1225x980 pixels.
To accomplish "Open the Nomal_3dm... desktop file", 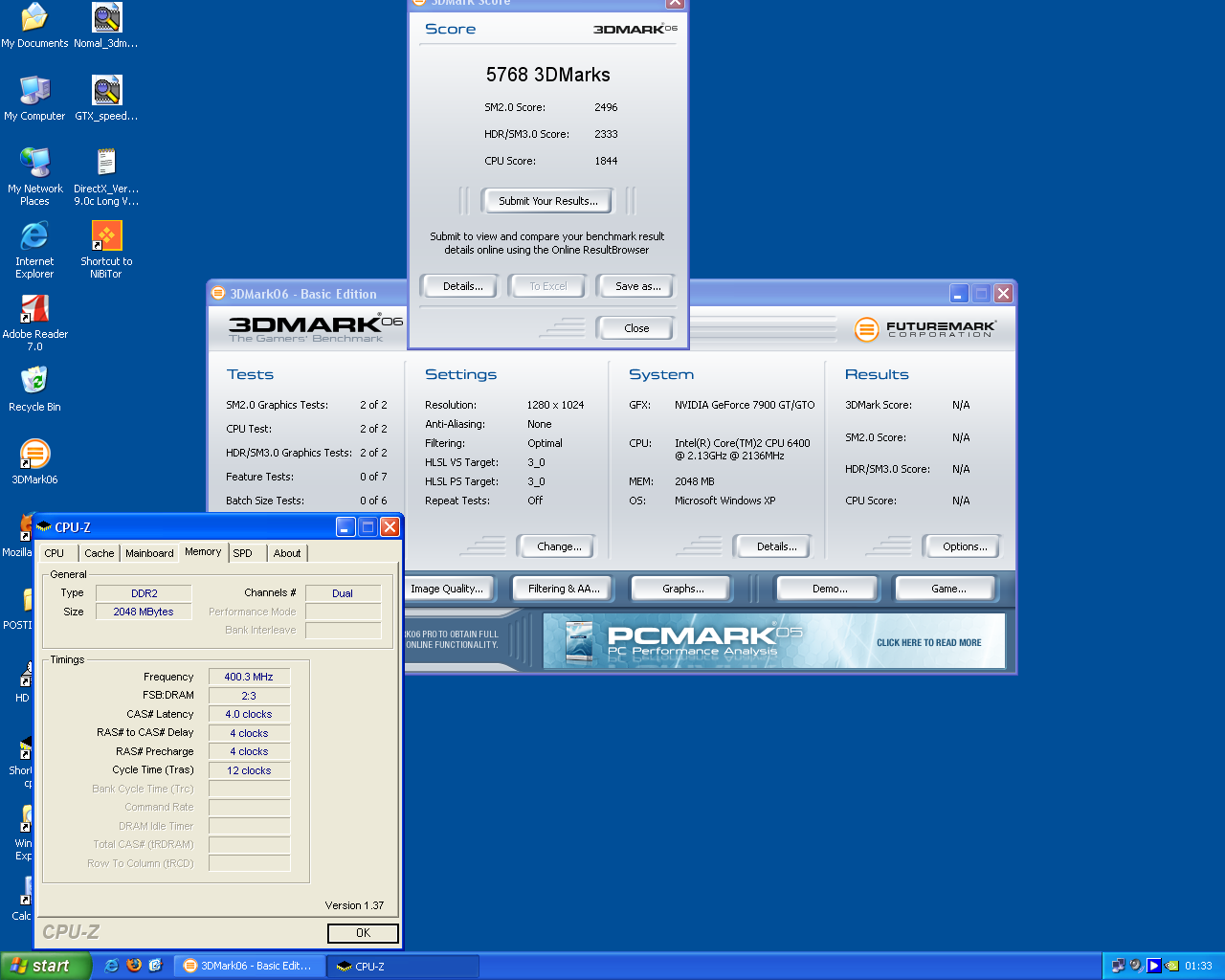I will pyautogui.click(x=106, y=26).
